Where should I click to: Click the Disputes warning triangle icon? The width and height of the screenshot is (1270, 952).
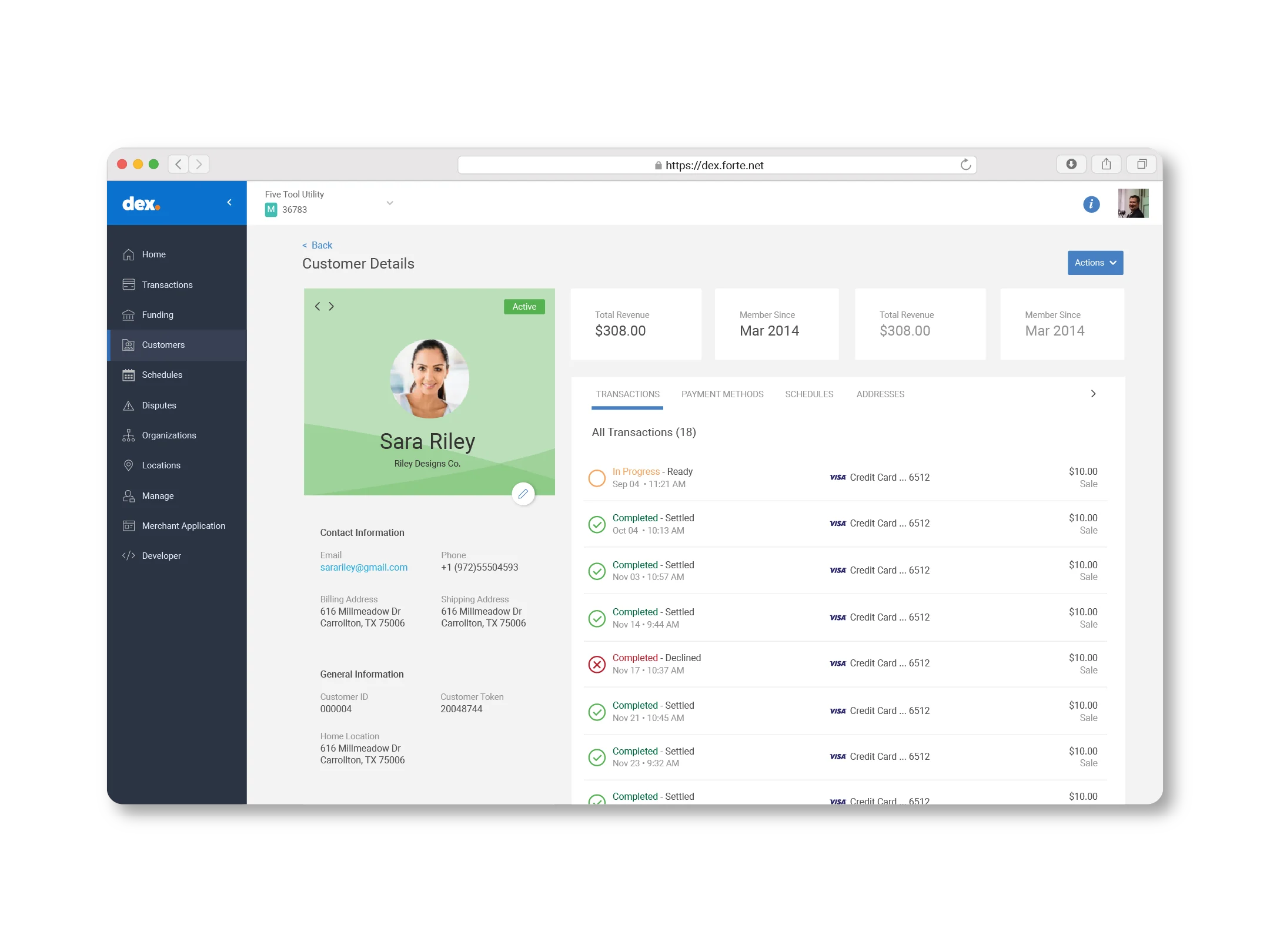(128, 405)
